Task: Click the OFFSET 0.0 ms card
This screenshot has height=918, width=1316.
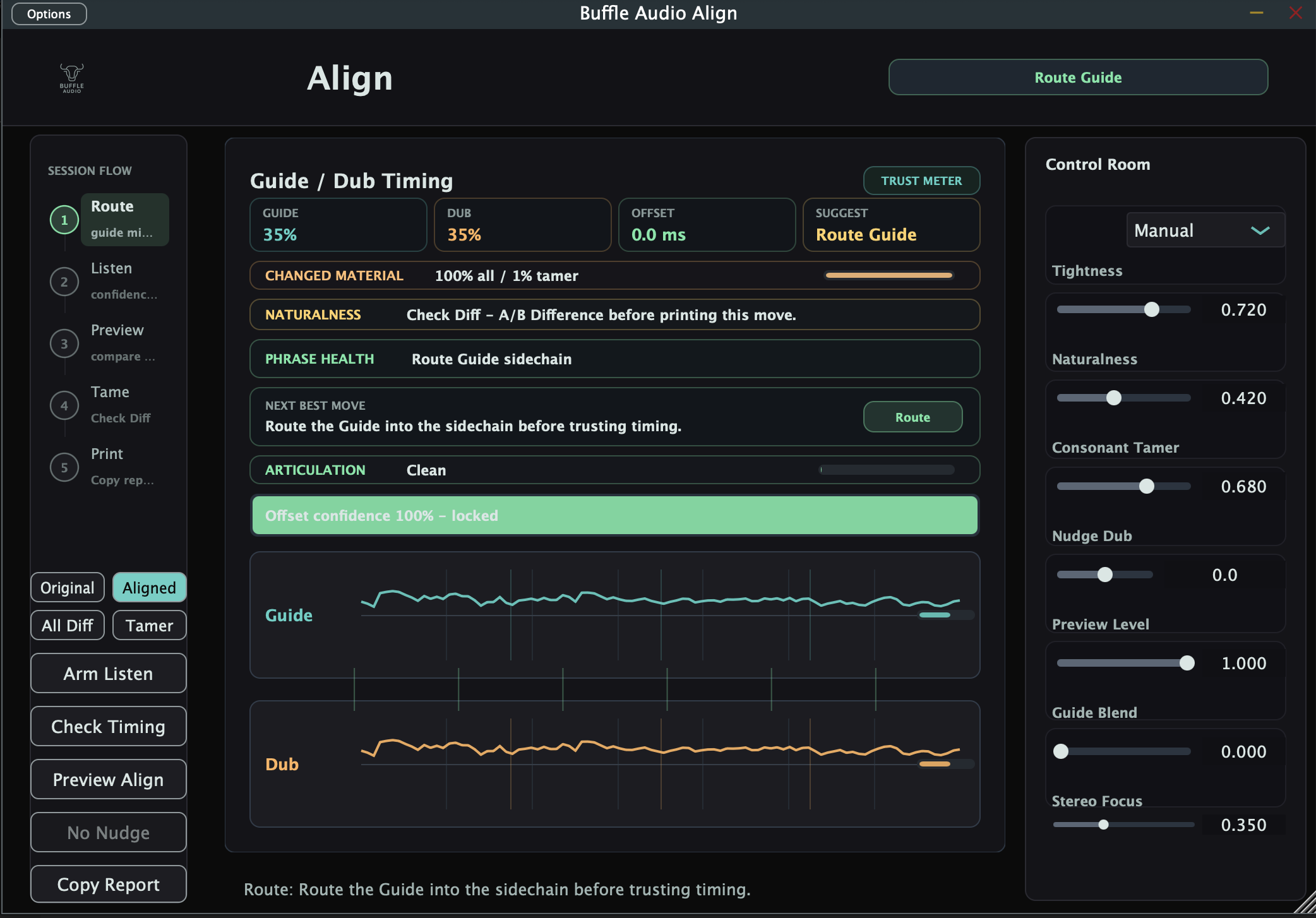Action: click(x=707, y=225)
